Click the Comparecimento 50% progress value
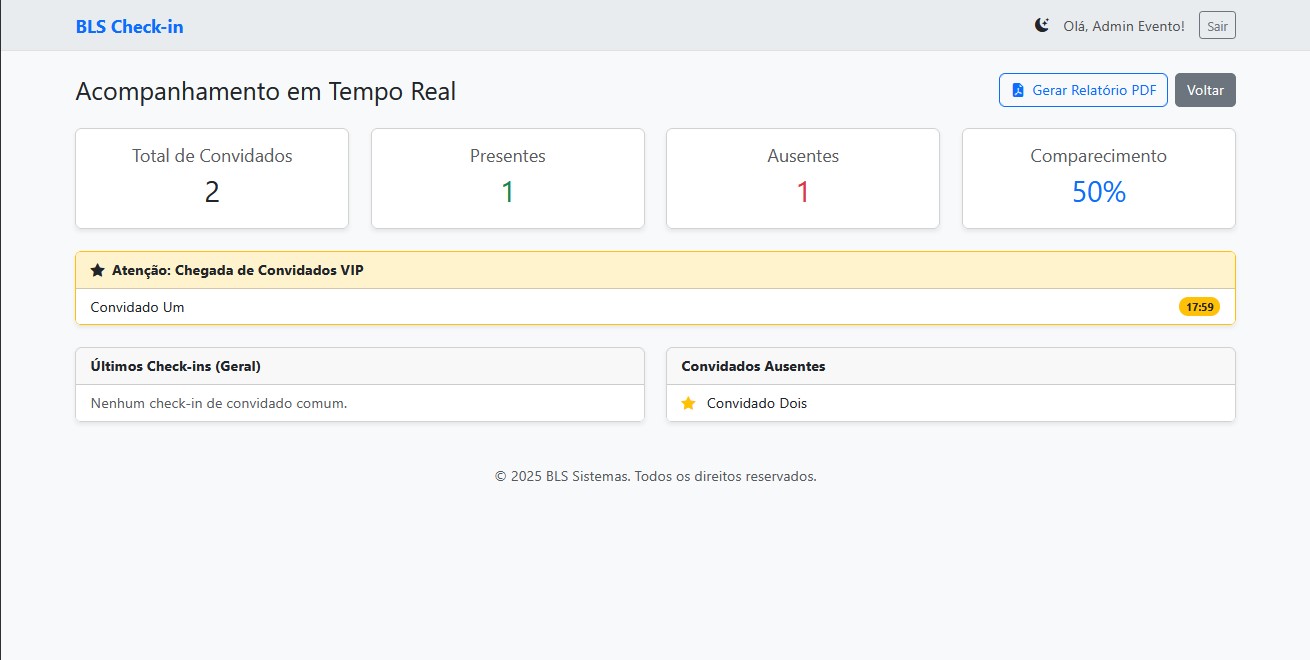Viewport: 1310px width, 660px height. (x=1098, y=192)
